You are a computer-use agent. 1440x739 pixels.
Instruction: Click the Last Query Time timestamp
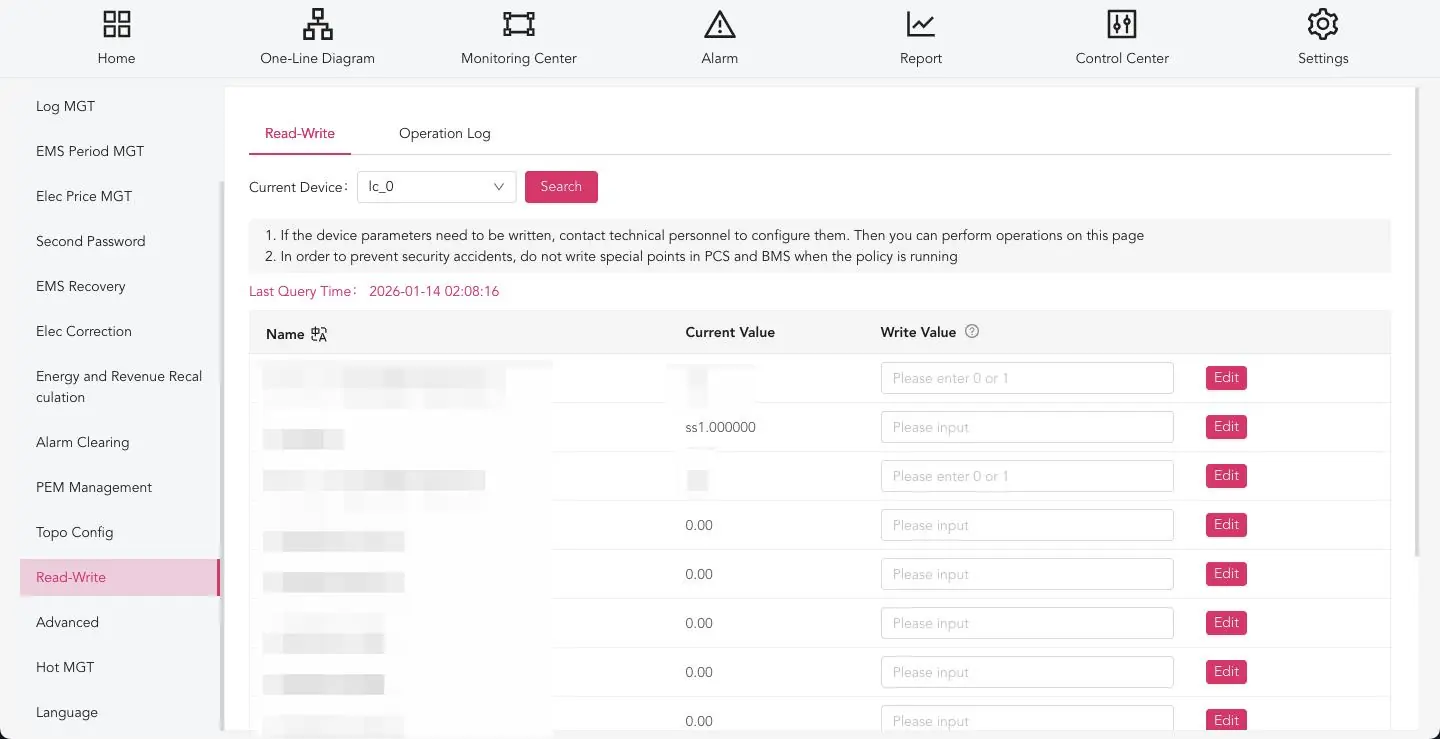434,292
